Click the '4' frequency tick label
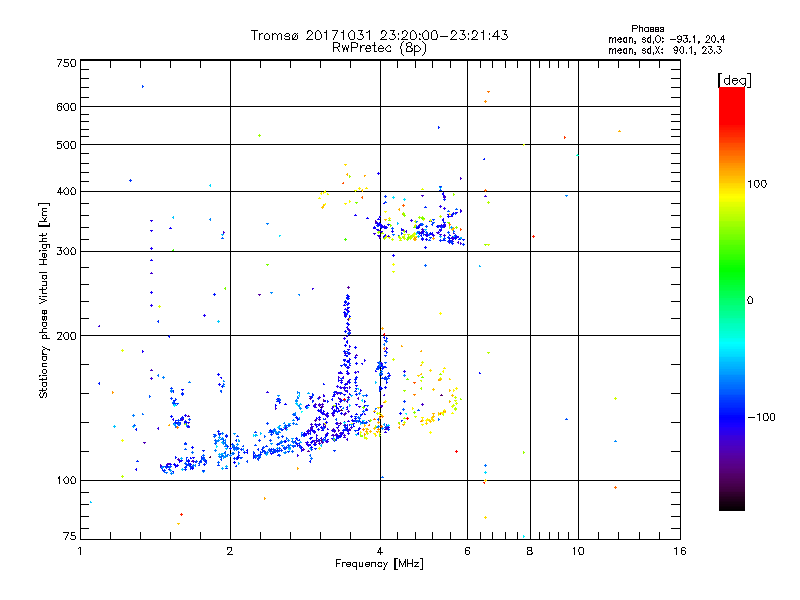 pyautogui.click(x=380, y=551)
